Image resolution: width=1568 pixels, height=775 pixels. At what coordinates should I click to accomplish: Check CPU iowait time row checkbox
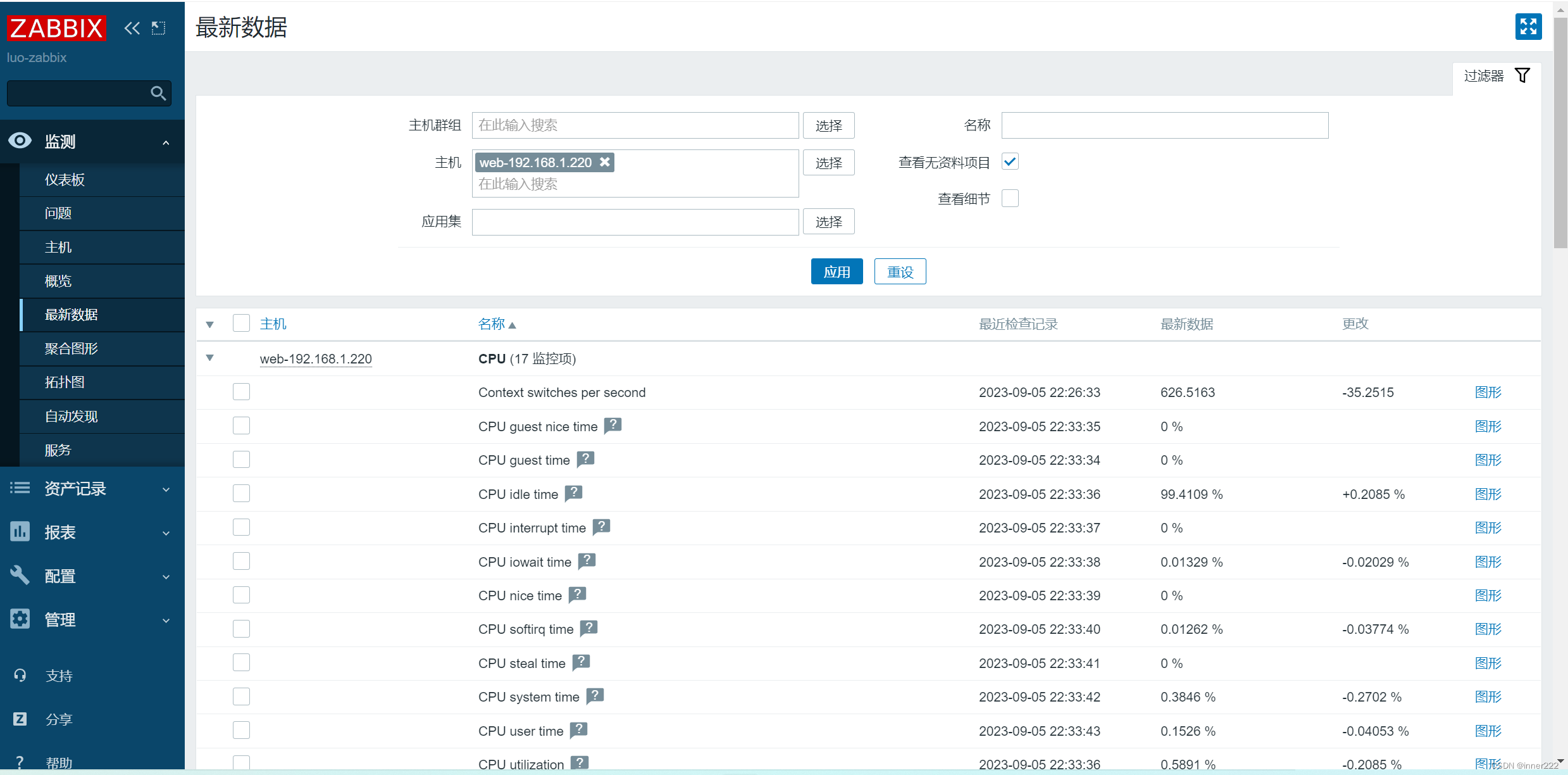point(241,561)
